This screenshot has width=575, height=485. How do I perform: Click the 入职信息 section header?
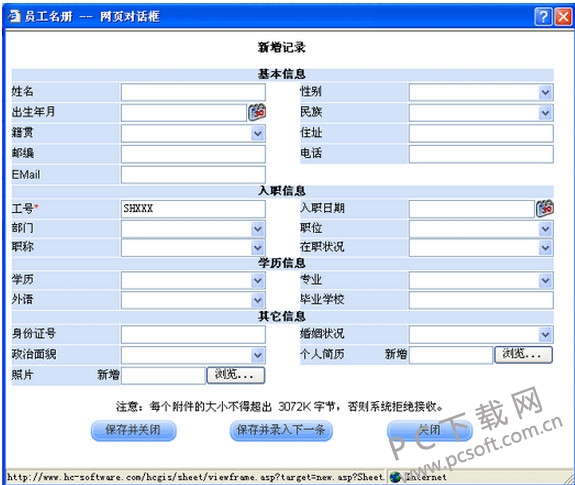[282, 191]
